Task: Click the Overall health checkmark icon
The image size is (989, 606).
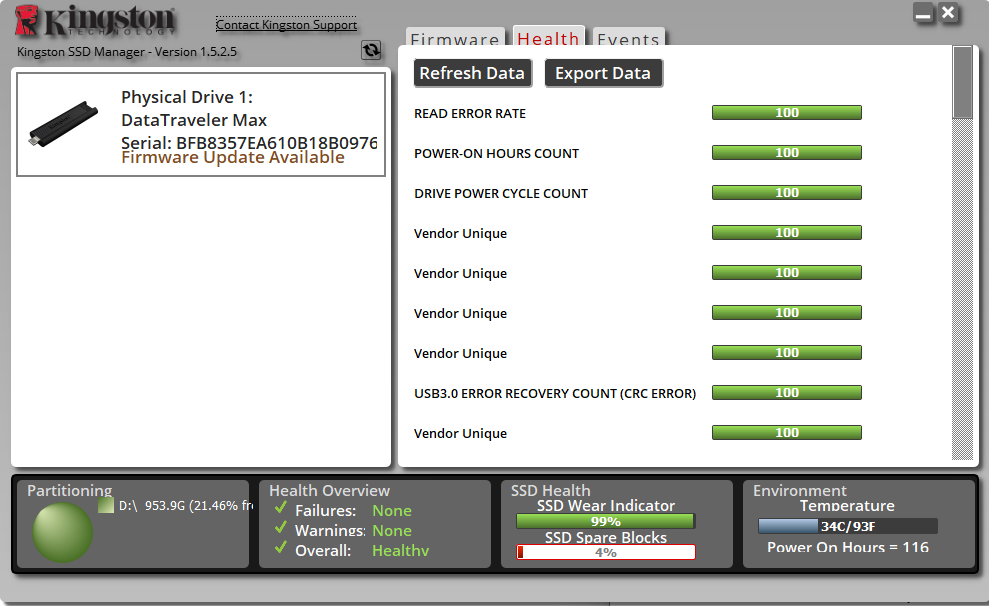Action: pos(281,549)
